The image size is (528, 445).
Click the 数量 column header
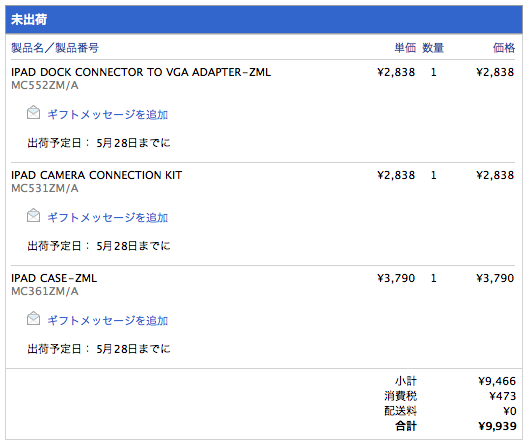click(433, 48)
